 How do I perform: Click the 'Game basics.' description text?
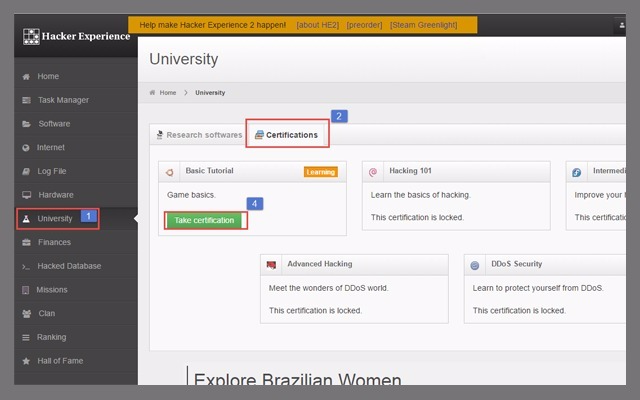coord(191,195)
